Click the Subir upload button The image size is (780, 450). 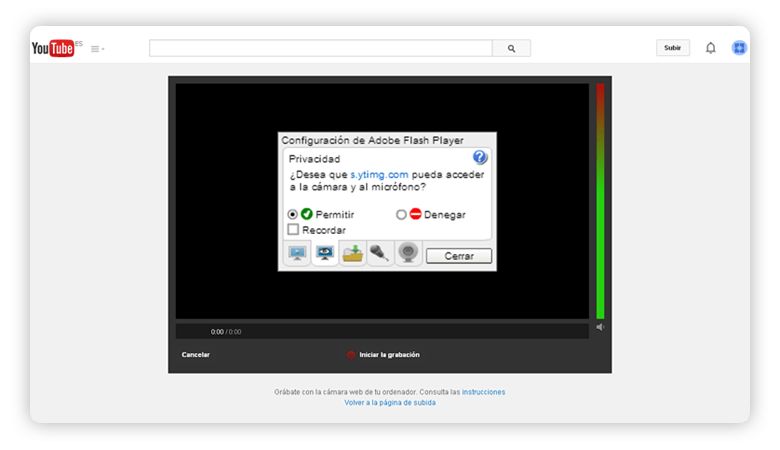point(673,48)
